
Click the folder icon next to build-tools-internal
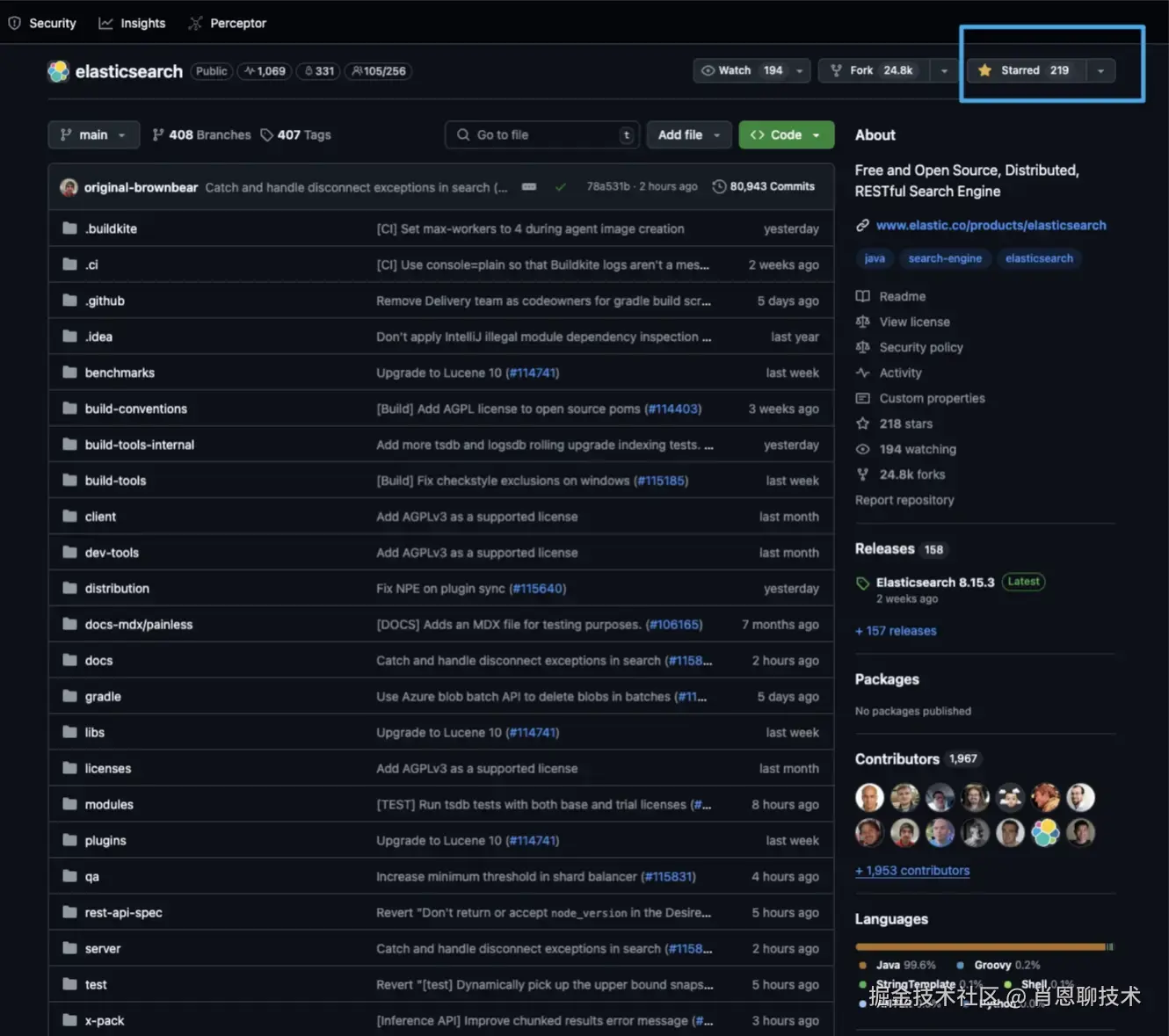pyautogui.click(x=70, y=445)
